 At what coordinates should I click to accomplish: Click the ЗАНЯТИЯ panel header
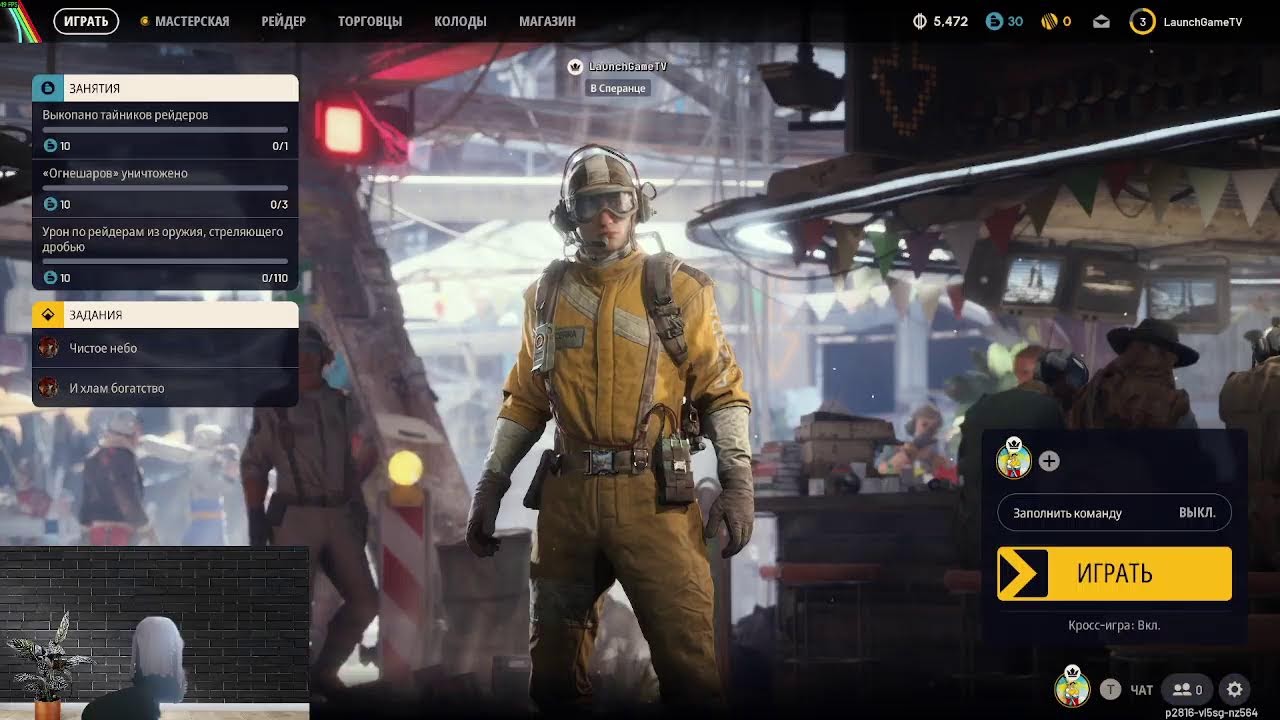[165, 88]
